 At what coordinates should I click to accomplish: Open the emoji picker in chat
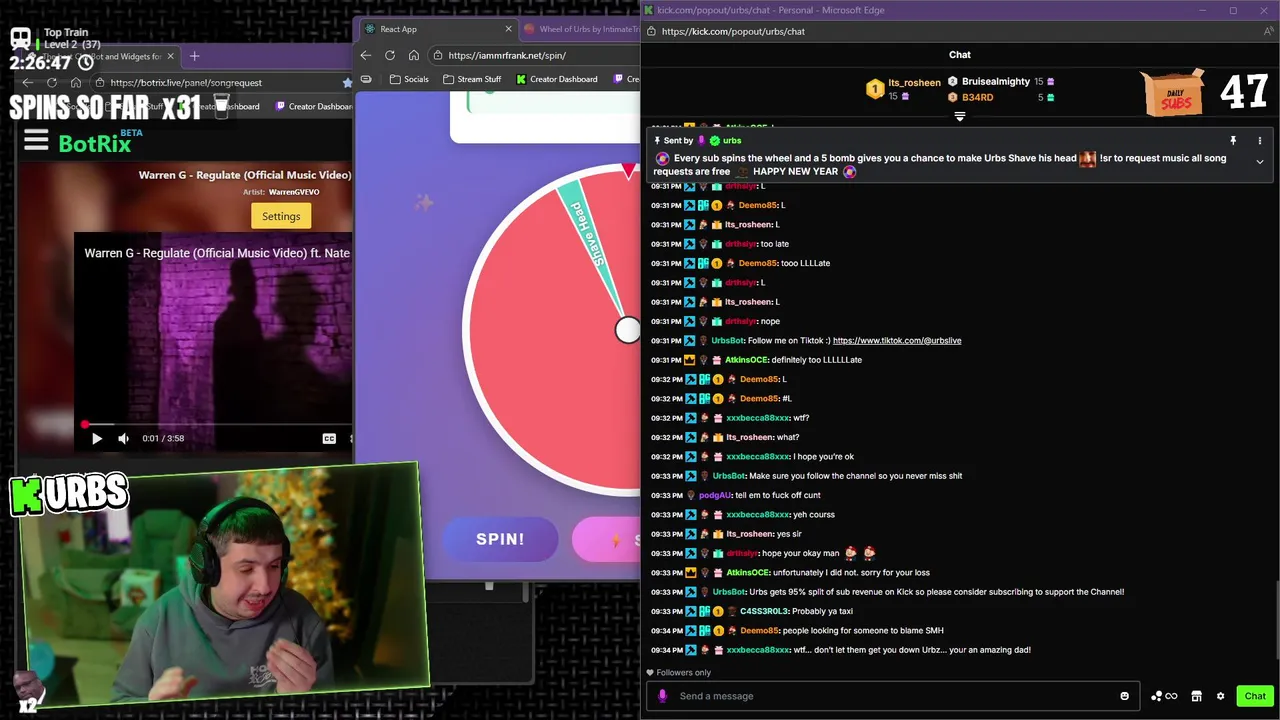[x=1124, y=696]
